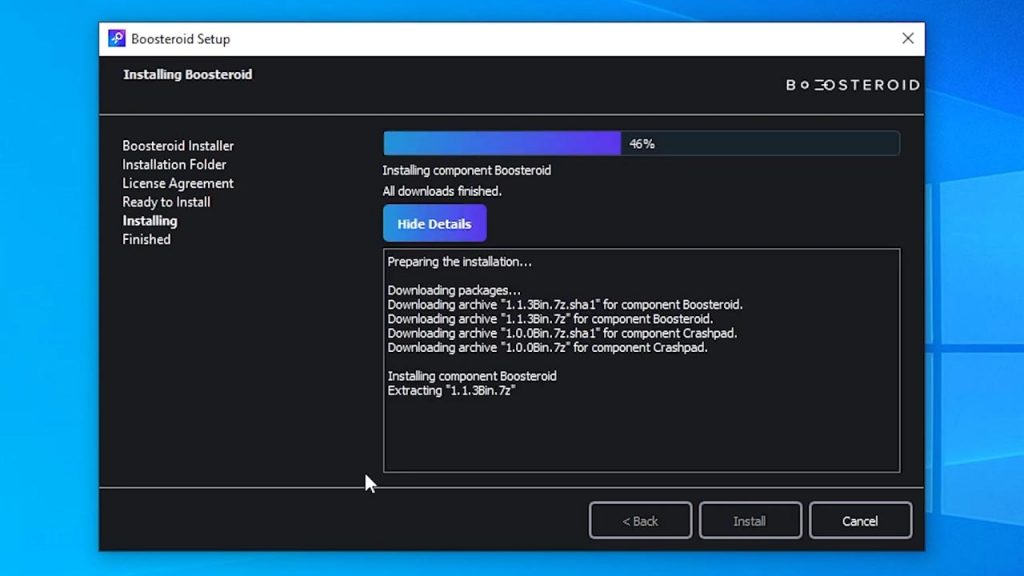Click the installation progress bar
Image resolution: width=1024 pixels, height=576 pixels.
point(641,144)
